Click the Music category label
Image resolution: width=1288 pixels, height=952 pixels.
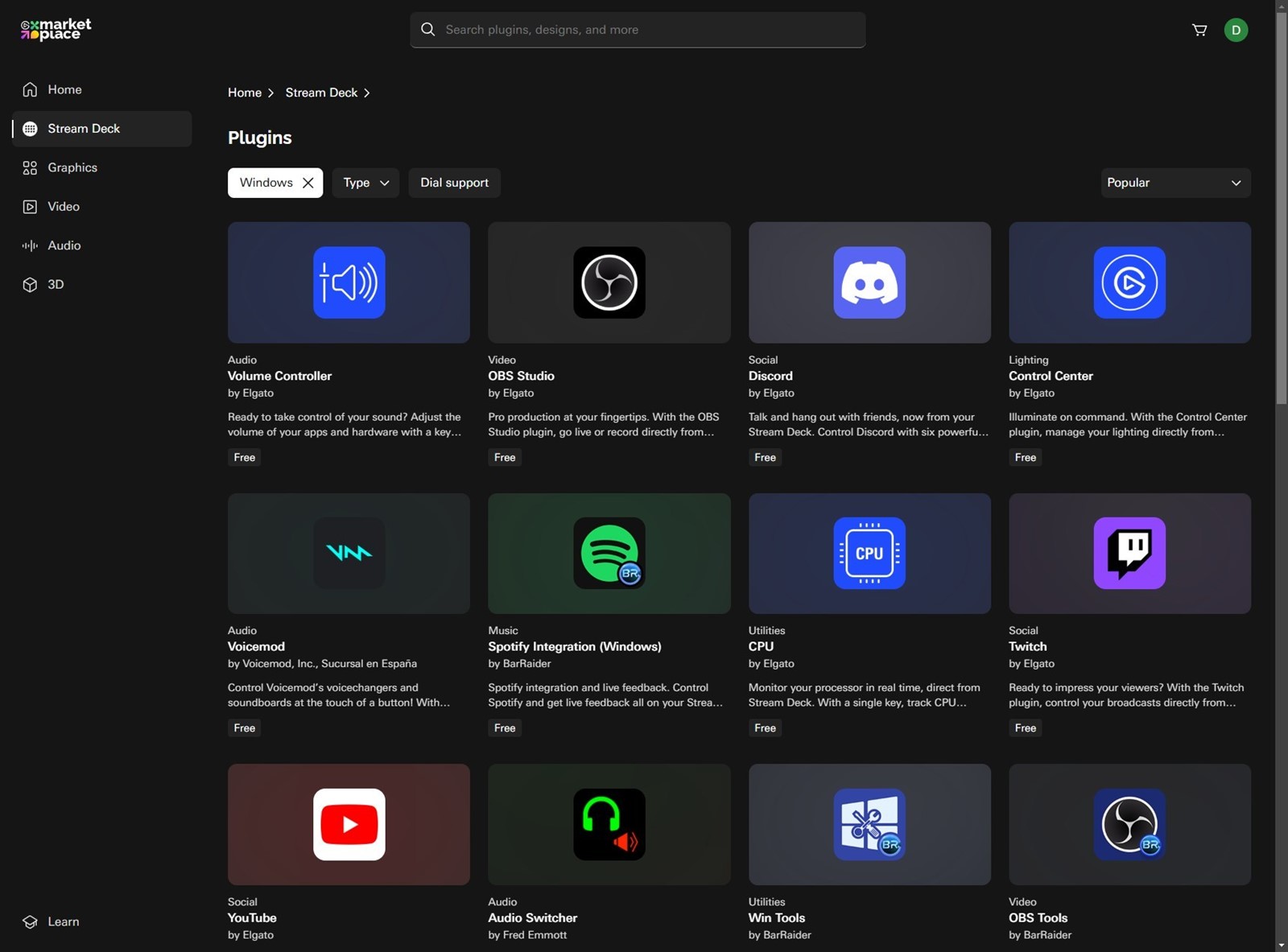point(503,630)
